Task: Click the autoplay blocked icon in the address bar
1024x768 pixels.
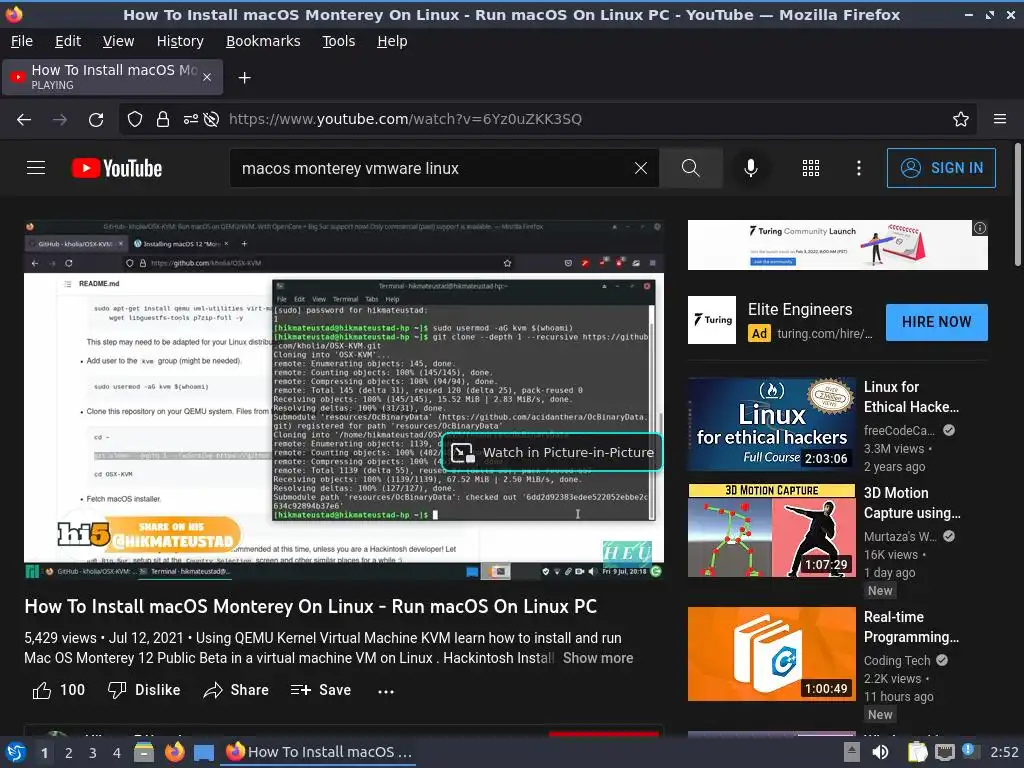Action: pos(211,120)
